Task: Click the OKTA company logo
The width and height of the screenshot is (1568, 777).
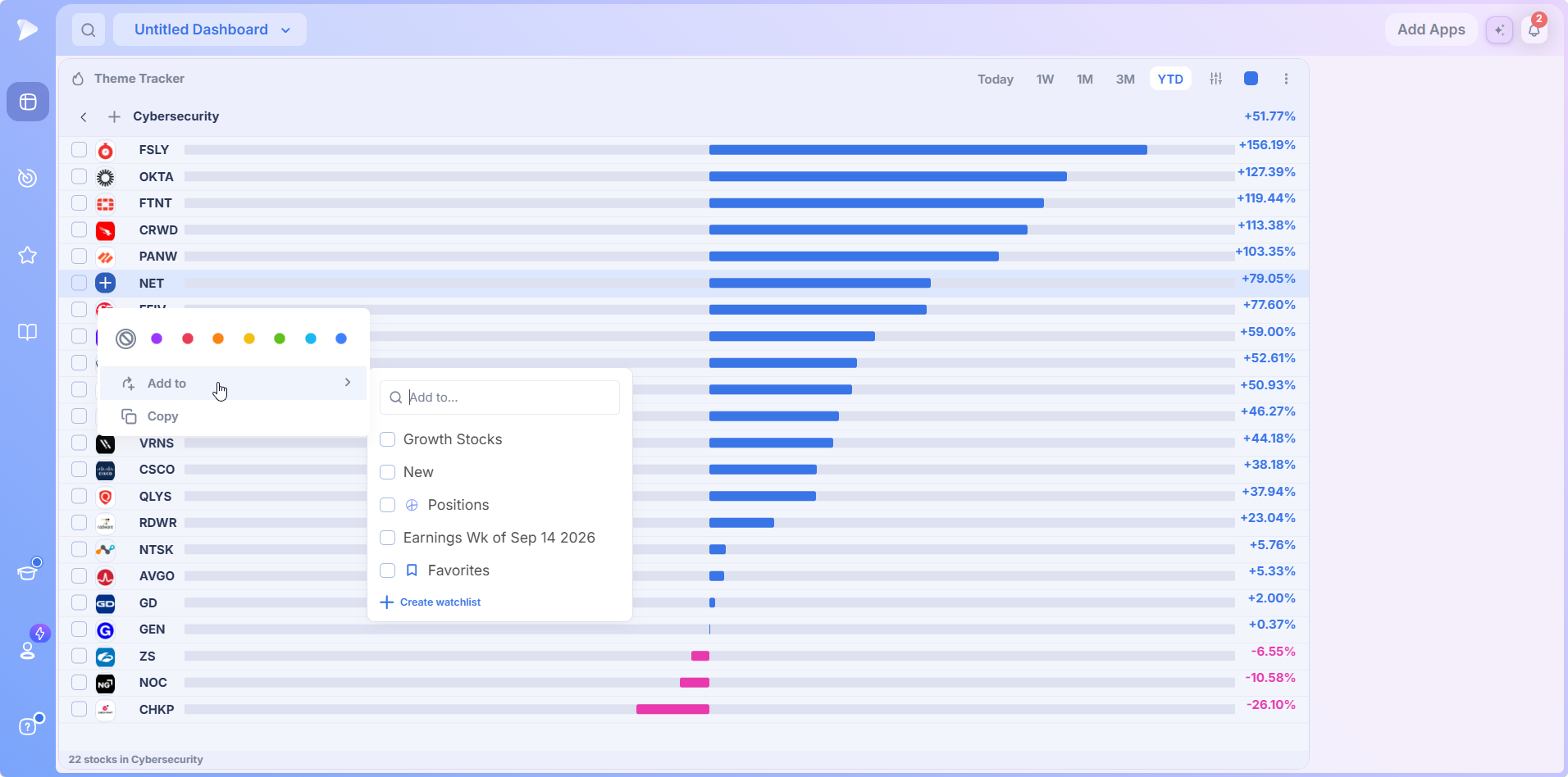Action: (105, 177)
